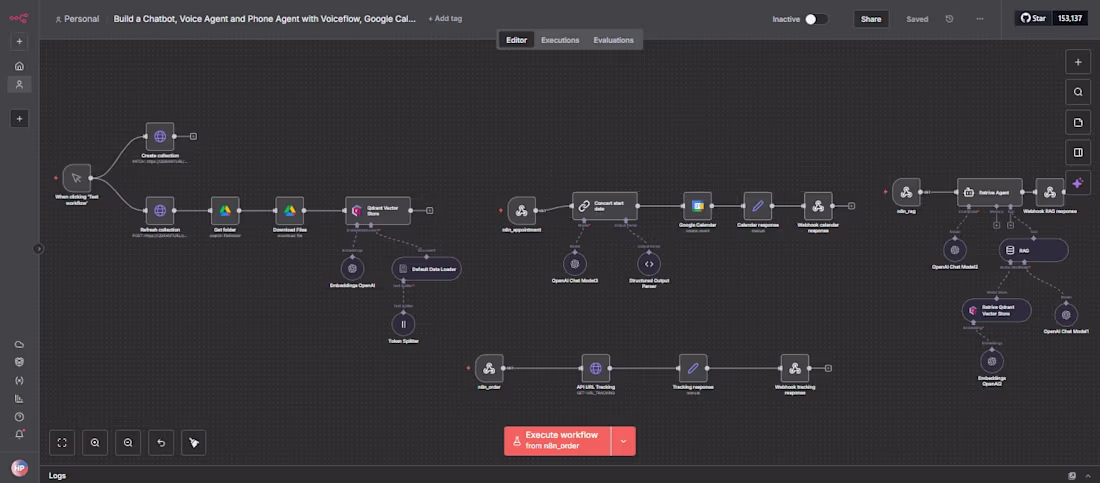Image resolution: width=1100 pixels, height=483 pixels.
Task: Add a sticky note to canvas
Action: point(1078,122)
